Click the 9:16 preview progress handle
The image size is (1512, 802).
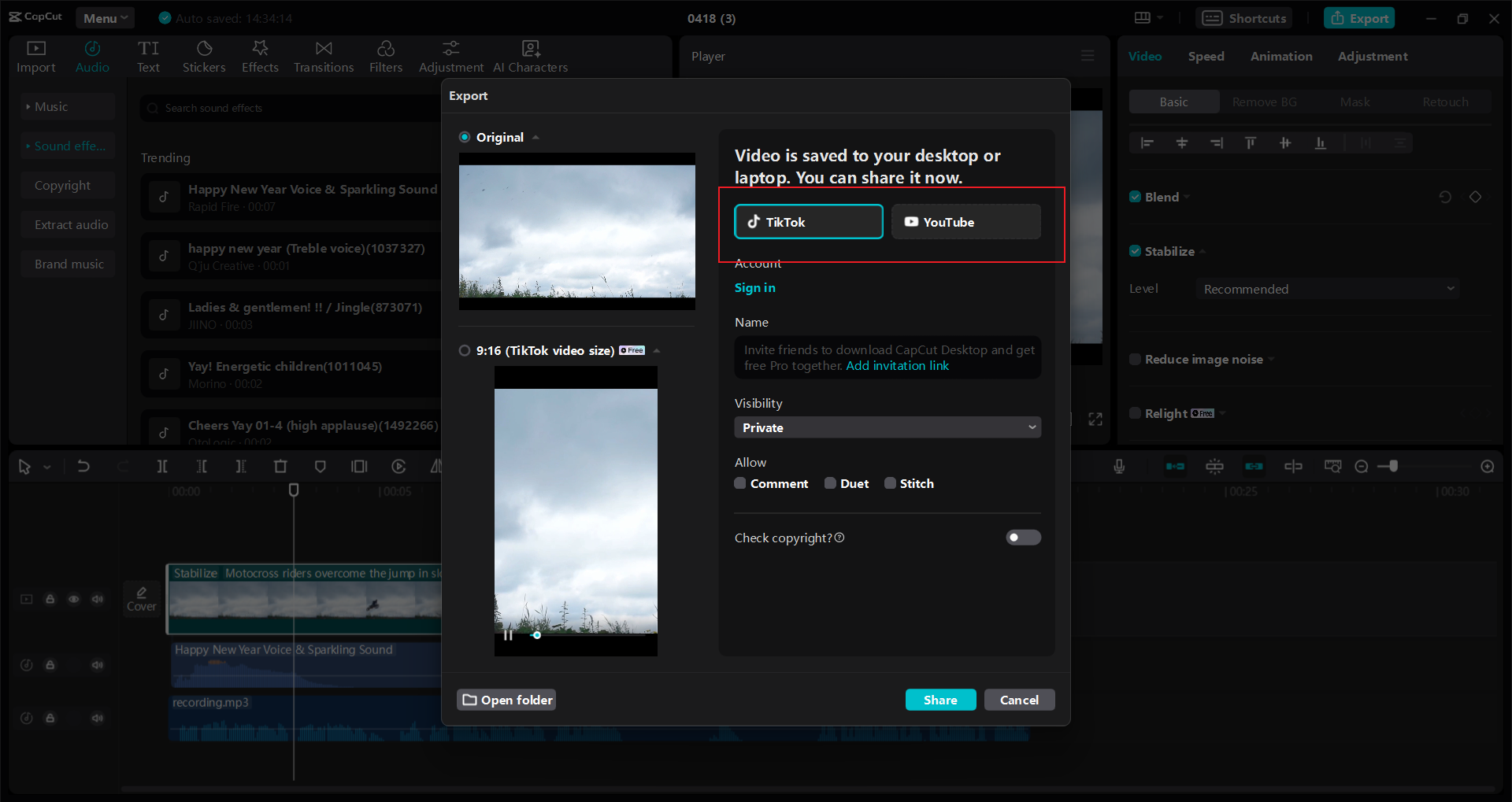coord(536,635)
